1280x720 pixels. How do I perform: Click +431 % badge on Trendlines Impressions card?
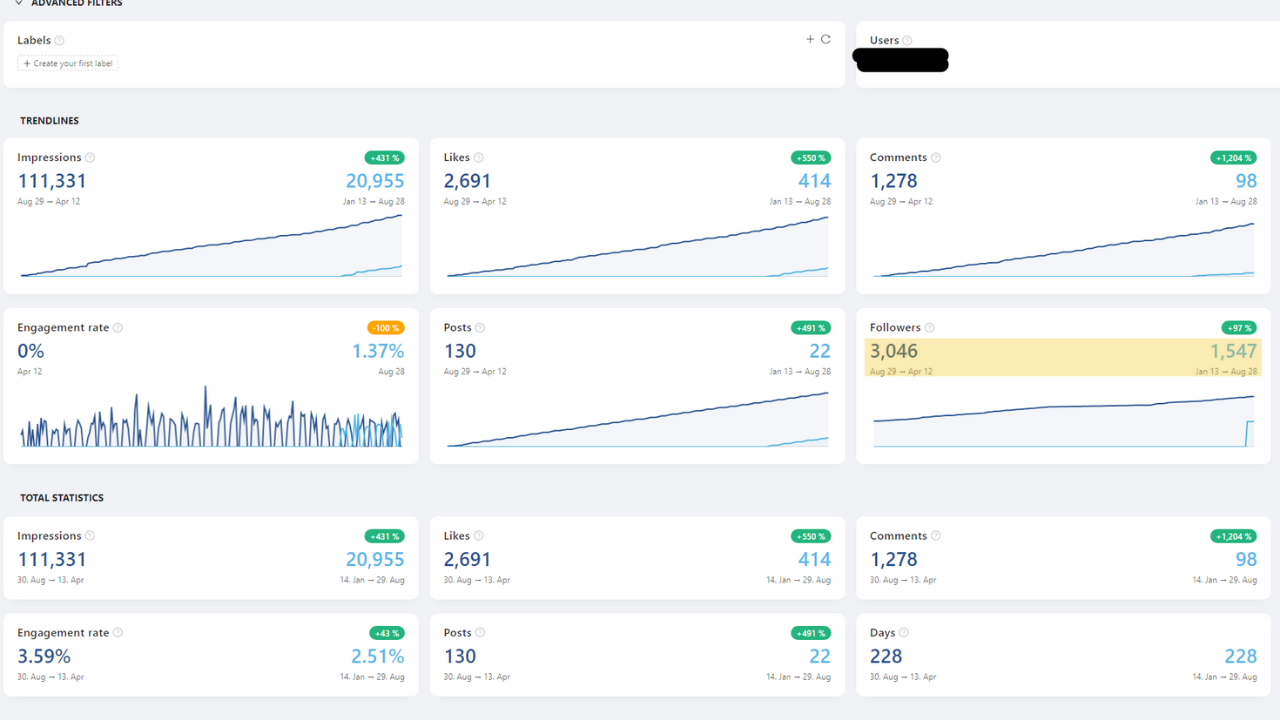pyautogui.click(x=384, y=158)
